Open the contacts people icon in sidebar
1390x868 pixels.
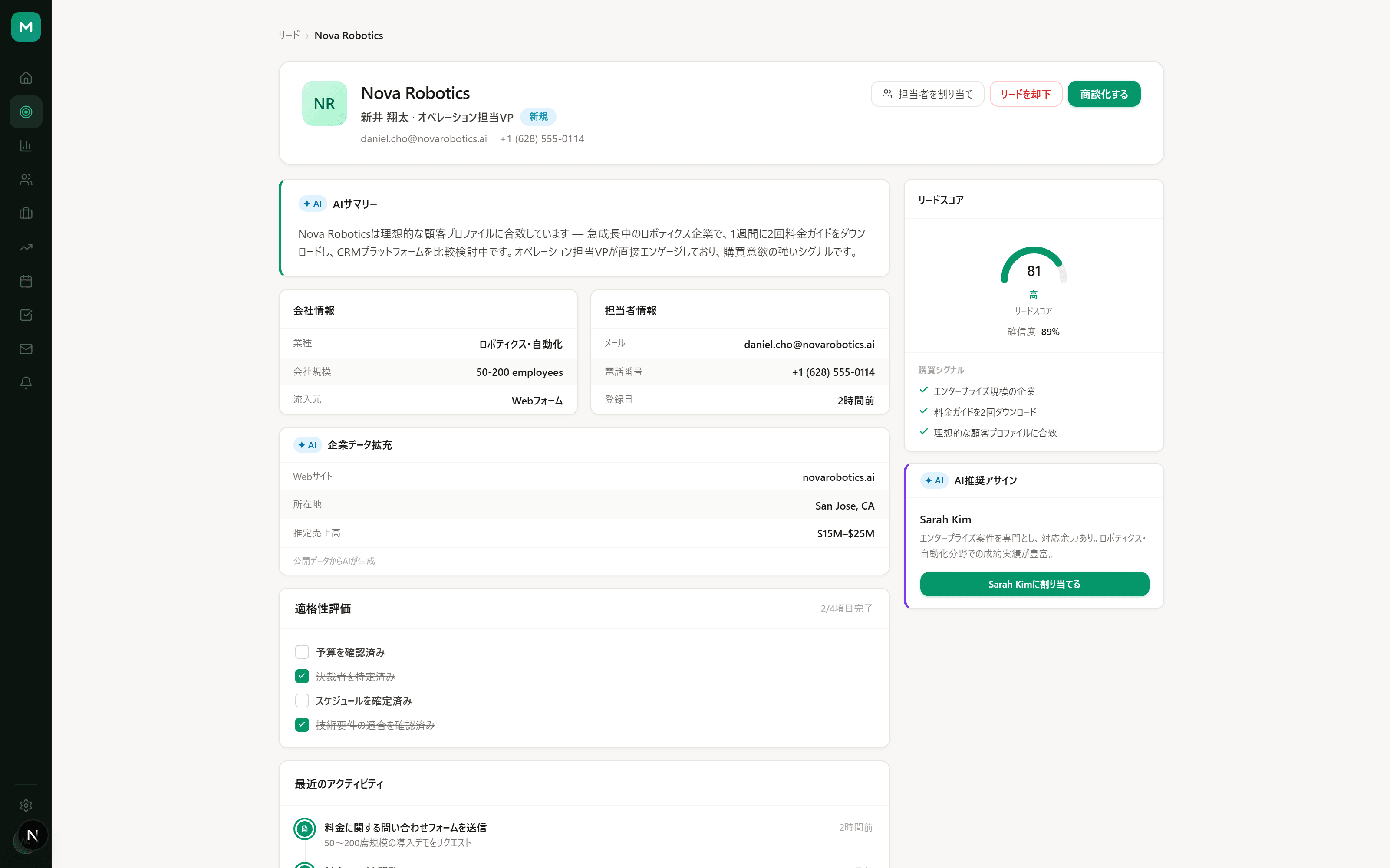[26, 180]
